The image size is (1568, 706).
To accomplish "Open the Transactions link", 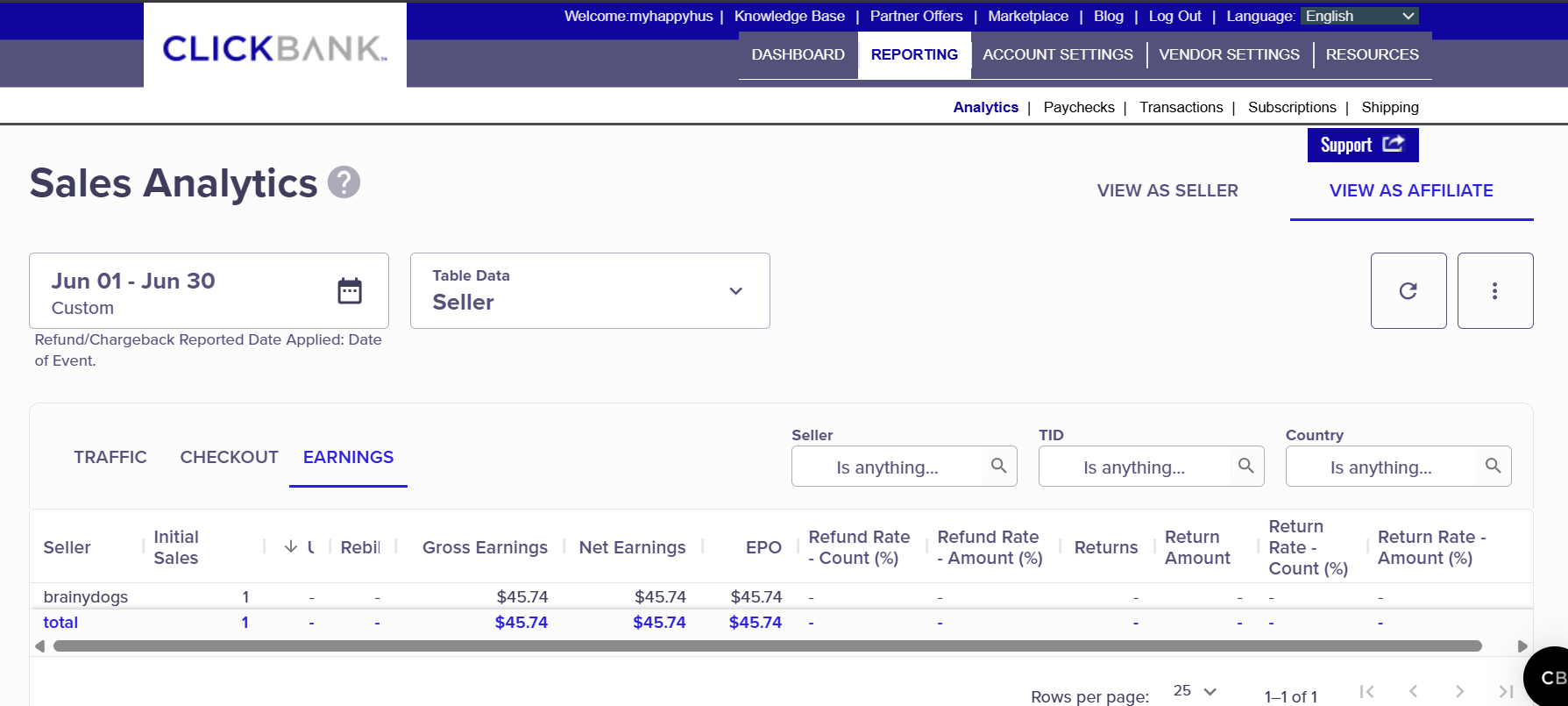I will [x=1181, y=107].
